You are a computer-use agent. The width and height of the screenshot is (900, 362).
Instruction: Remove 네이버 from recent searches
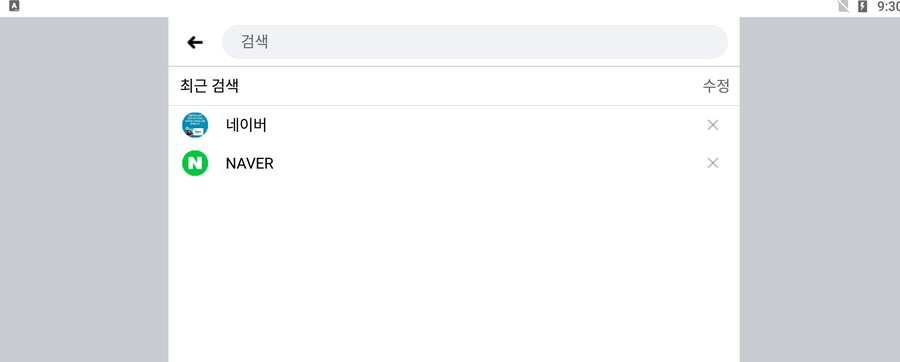(713, 125)
